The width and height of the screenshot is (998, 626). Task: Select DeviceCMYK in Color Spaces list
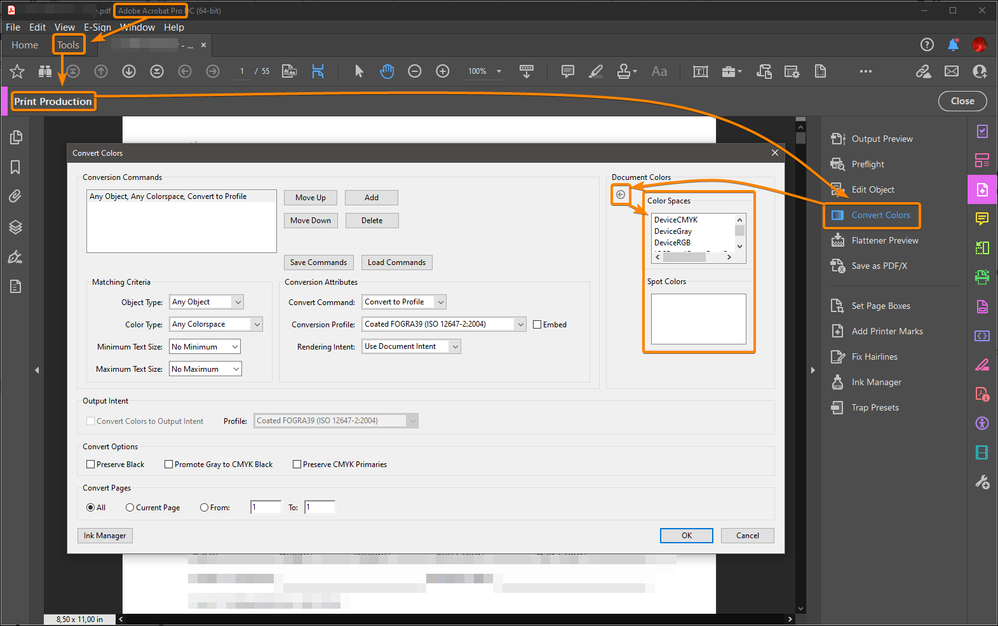[676, 220]
